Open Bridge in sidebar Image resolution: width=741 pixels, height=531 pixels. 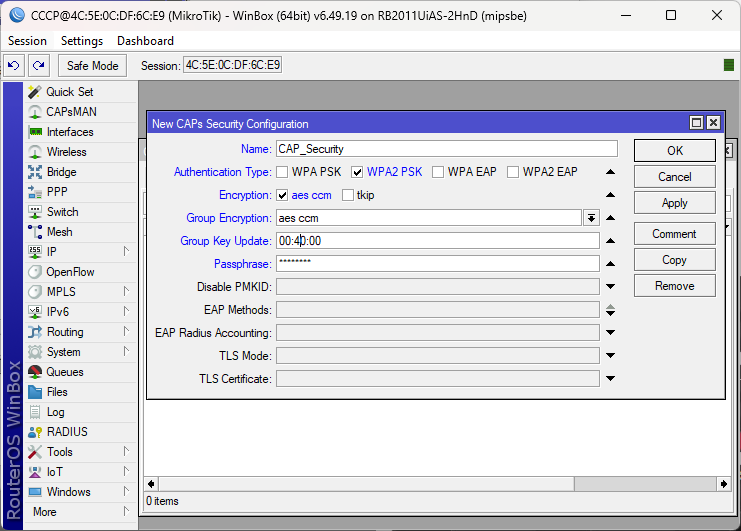point(80,172)
